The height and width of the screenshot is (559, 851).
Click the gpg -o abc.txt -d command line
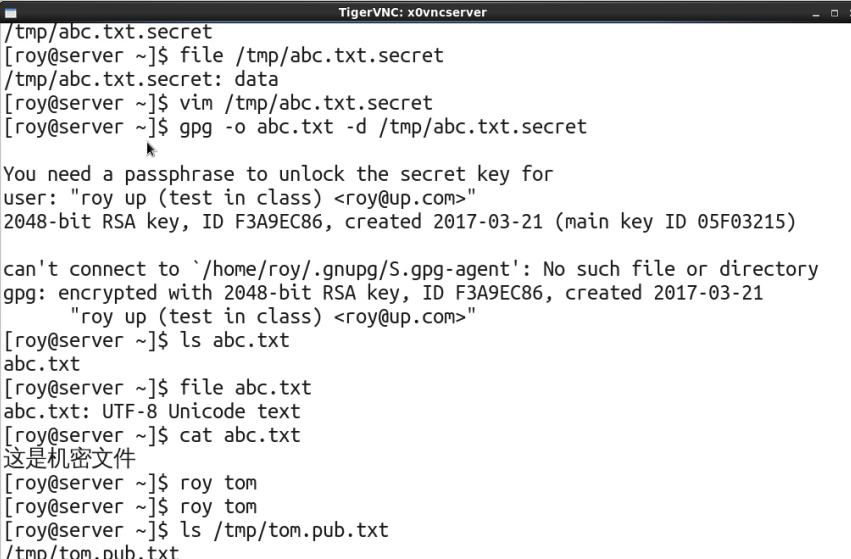[295, 127]
